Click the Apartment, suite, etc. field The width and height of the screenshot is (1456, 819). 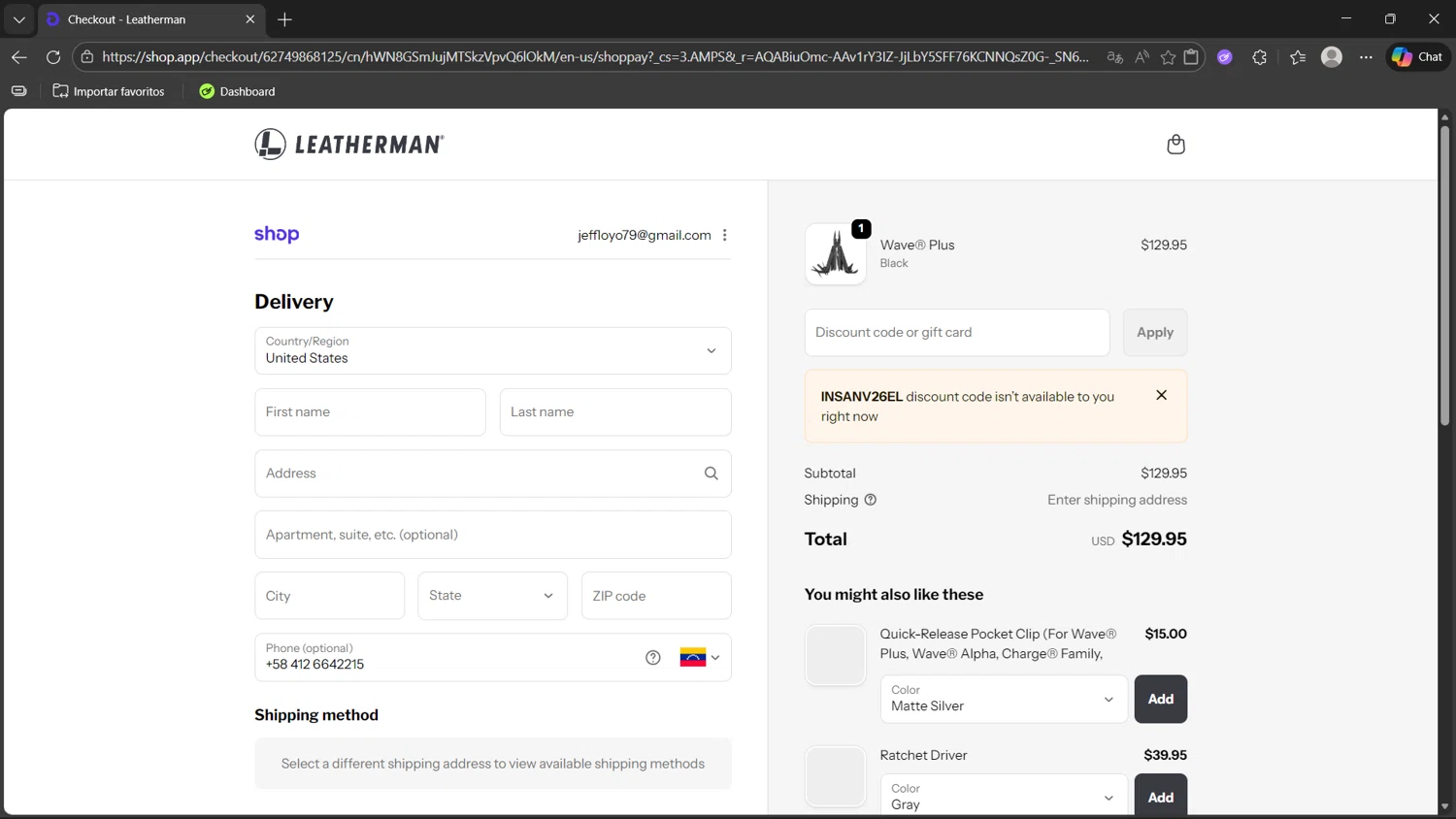493,535
